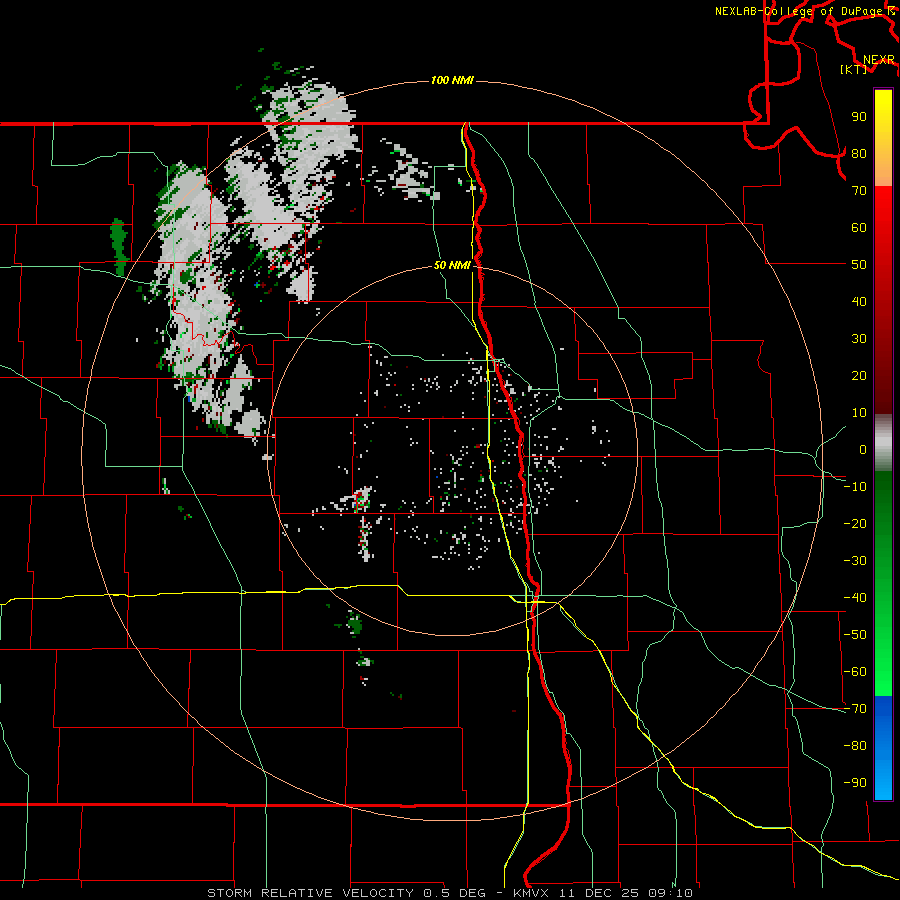Click the NEXLAB-College of DuPage credit text
Viewport: 900px width, 900px height.
click(x=804, y=11)
